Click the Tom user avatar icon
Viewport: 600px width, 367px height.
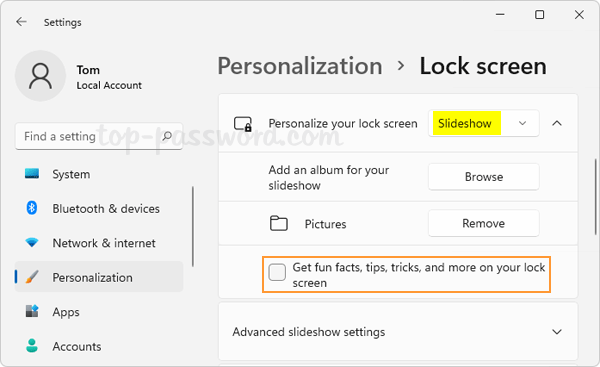pos(40,76)
